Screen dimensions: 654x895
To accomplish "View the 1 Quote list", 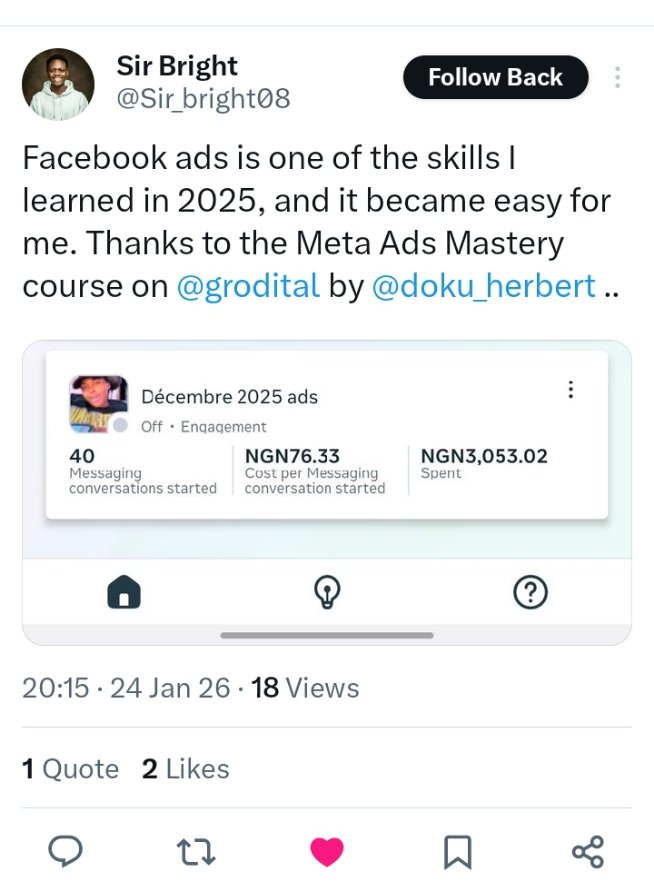I will pyautogui.click(x=70, y=769).
